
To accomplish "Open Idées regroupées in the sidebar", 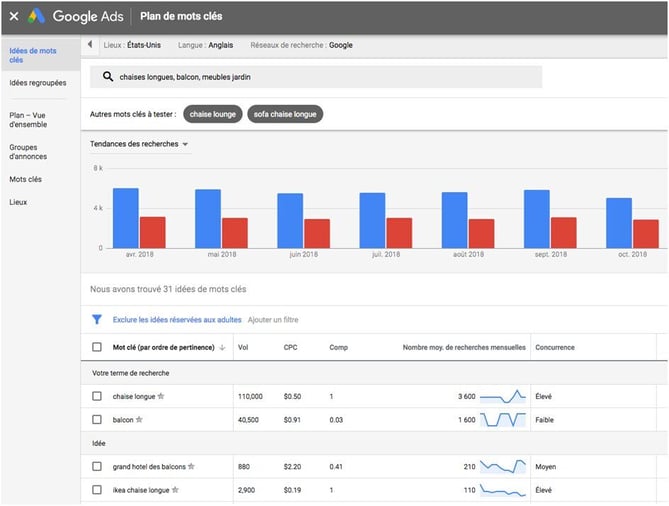I will (38, 83).
